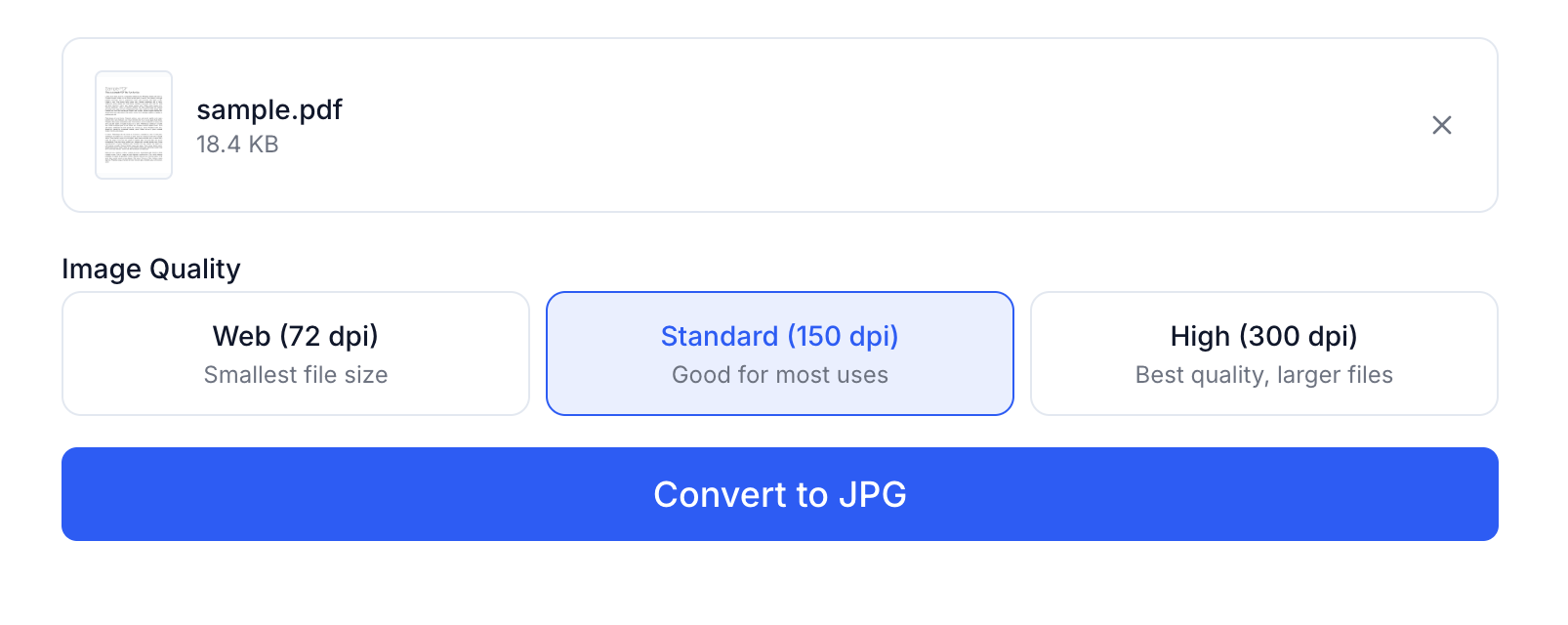The width and height of the screenshot is (1568, 625).
Task: Click the Image Quality section heading
Action: pyautogui.click(x=150, y=269)
